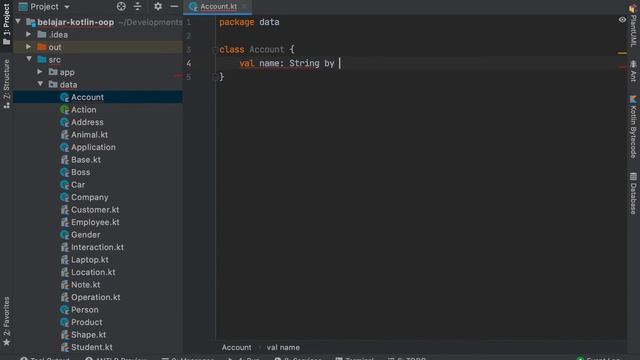Click the yellow warning stripe marker
Viewport: 640px width, 360px height.
[x=622, y=53]
